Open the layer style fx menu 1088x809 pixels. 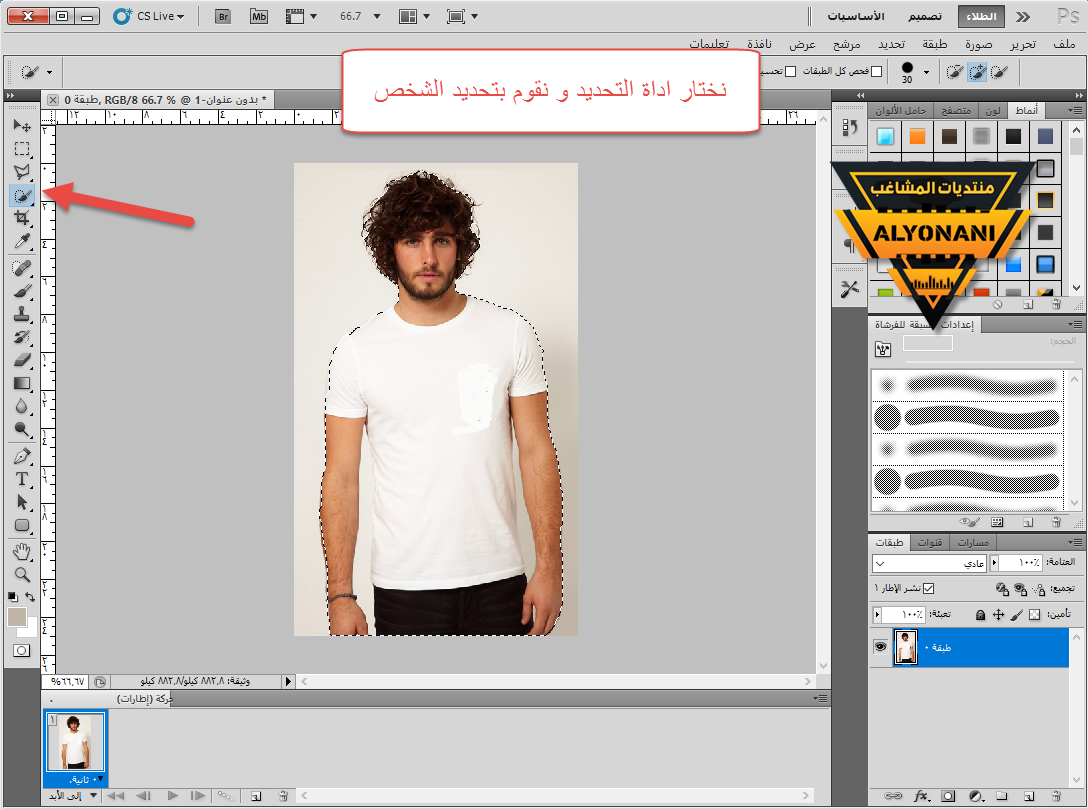pos(922,796)
